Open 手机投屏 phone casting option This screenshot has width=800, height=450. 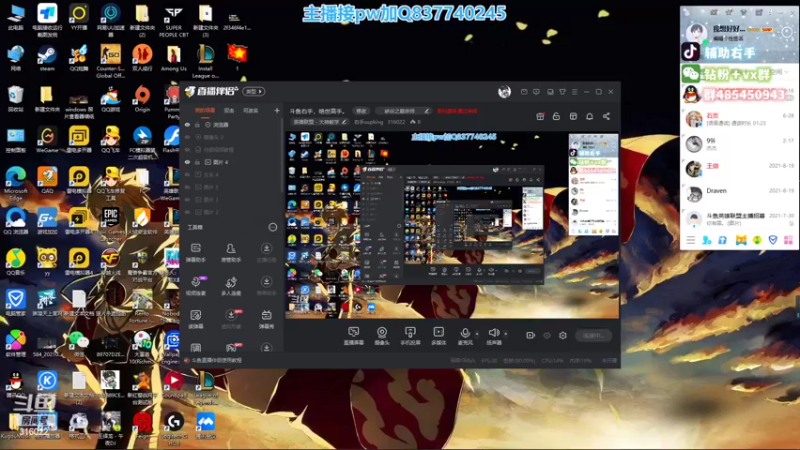[x=410, y=336]
